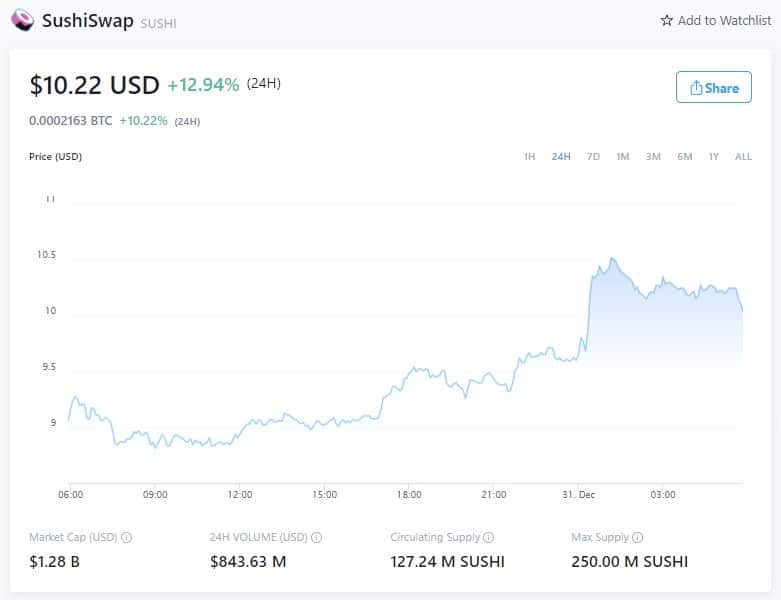Show the 6M chart range

pos(684,156)
